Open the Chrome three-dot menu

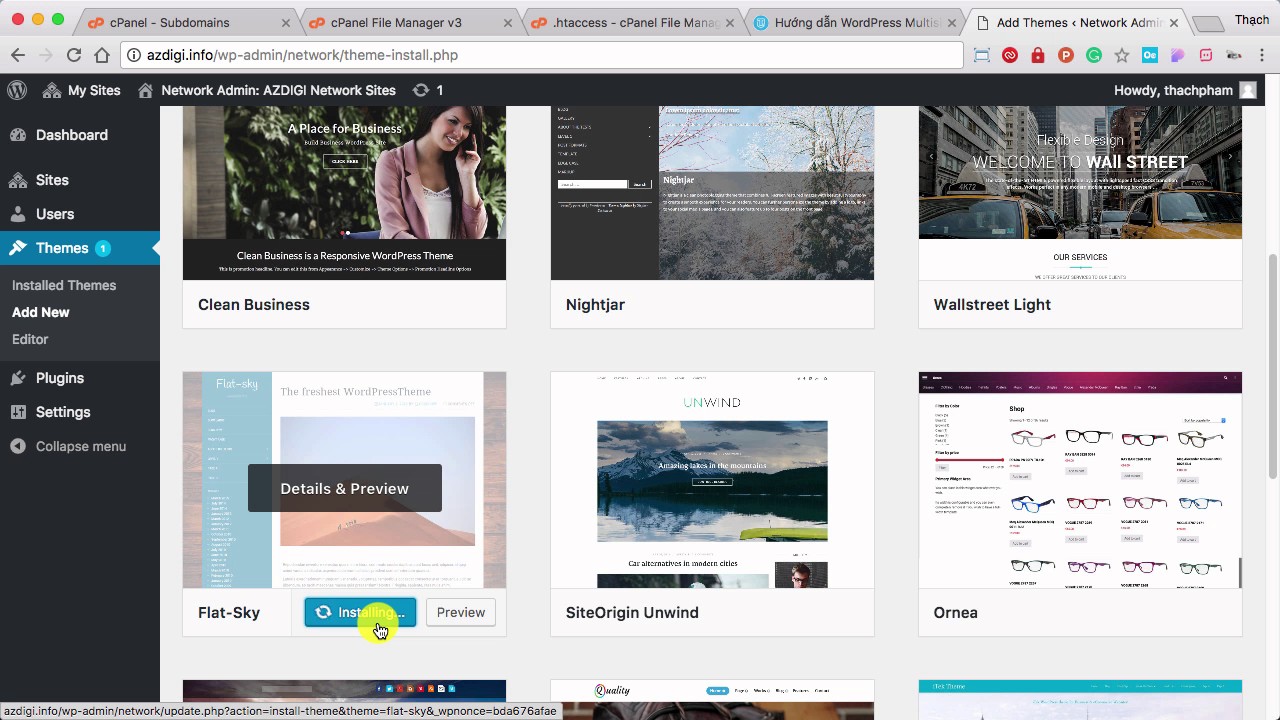pyautogui.click(x=1262, y=55)
